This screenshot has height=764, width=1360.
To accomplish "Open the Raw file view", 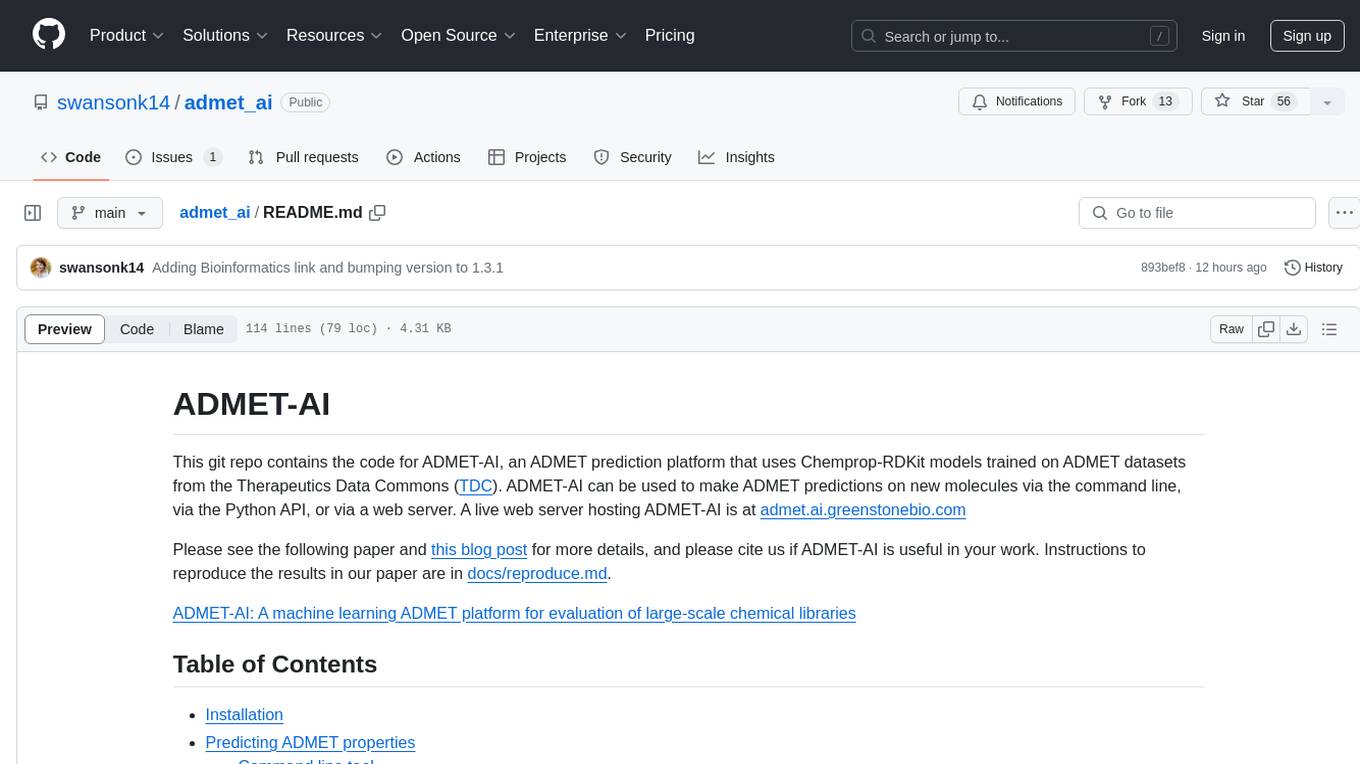I will click(x=1231, y=329).
